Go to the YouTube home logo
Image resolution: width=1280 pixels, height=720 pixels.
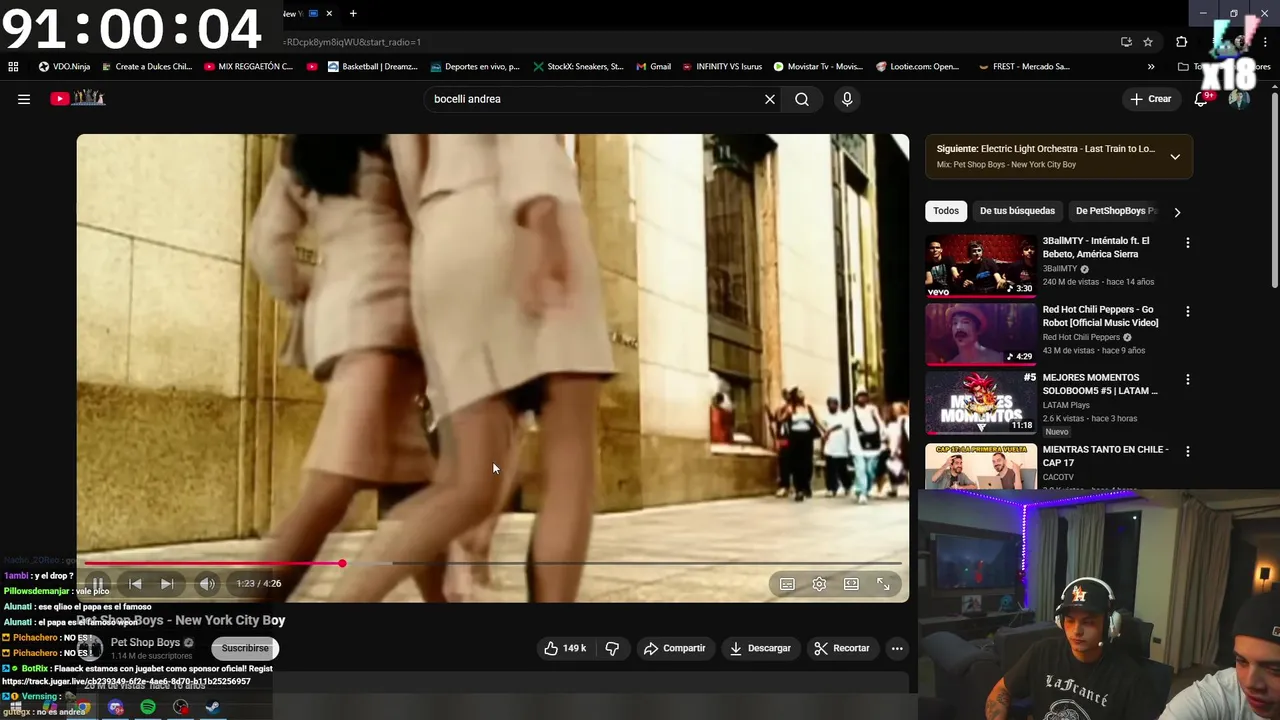[78, 98]
